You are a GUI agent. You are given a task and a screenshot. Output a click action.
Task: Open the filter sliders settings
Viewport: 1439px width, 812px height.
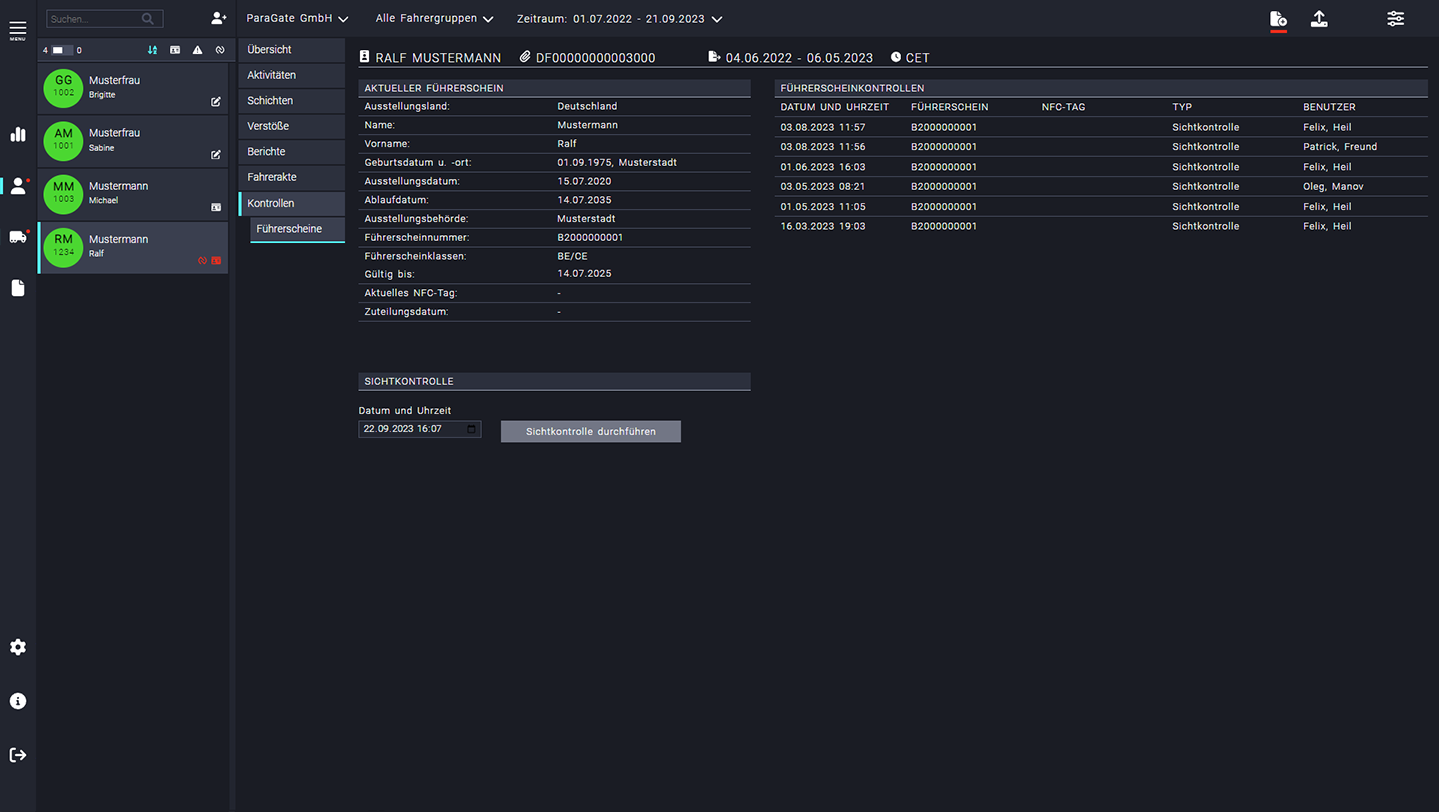pyautogui.click(x=1395, y=19)
